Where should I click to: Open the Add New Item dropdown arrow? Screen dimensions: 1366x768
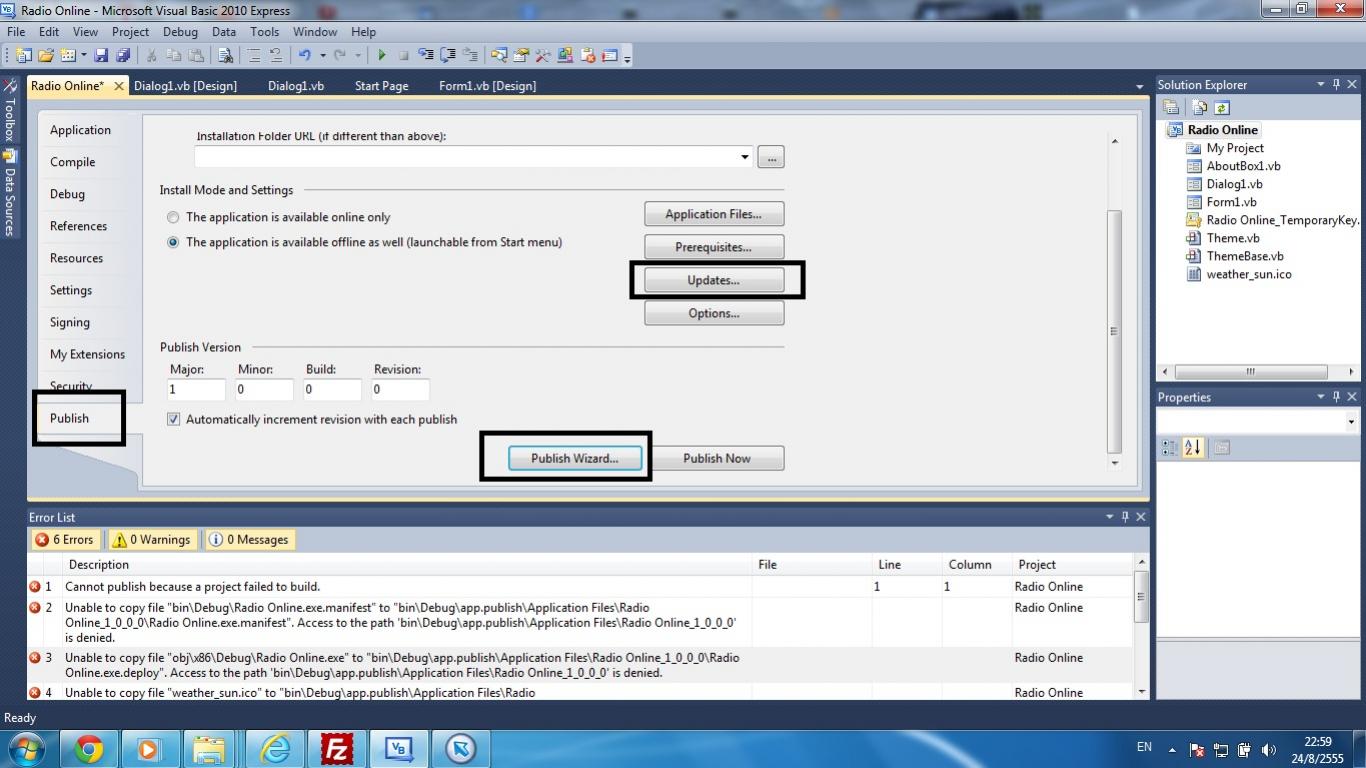tap(83, 55)
